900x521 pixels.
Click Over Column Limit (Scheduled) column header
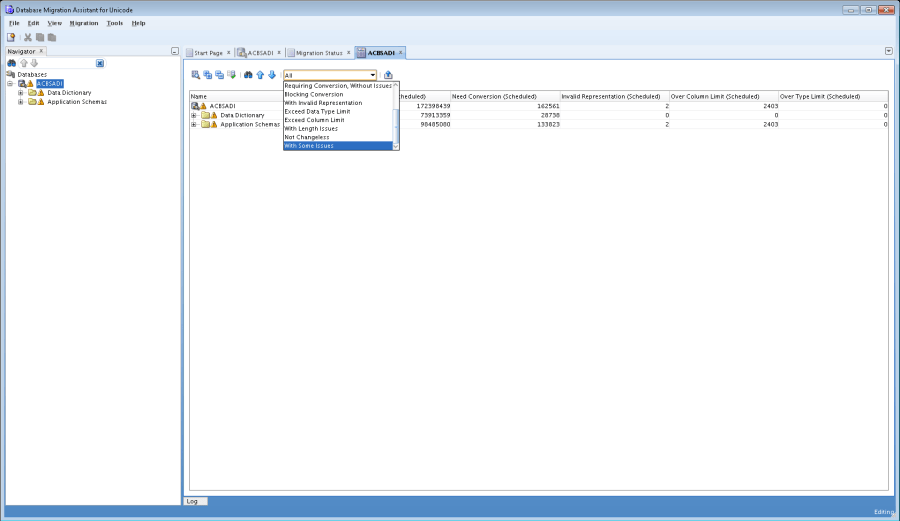(x=723, y=96)
